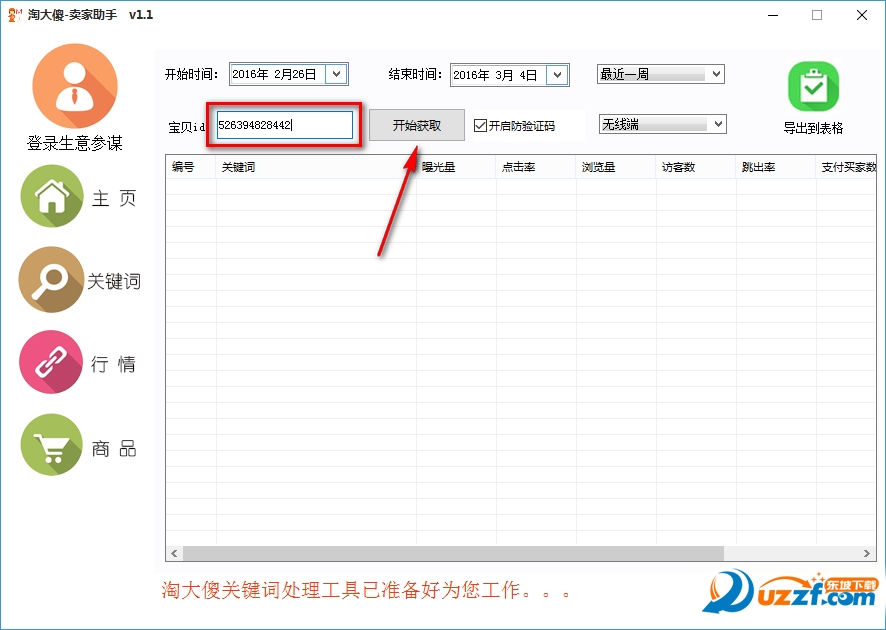Click the 支付买家数 column header
The height and width of the screenshot is (630, 886).
click(x=846, y=167)
